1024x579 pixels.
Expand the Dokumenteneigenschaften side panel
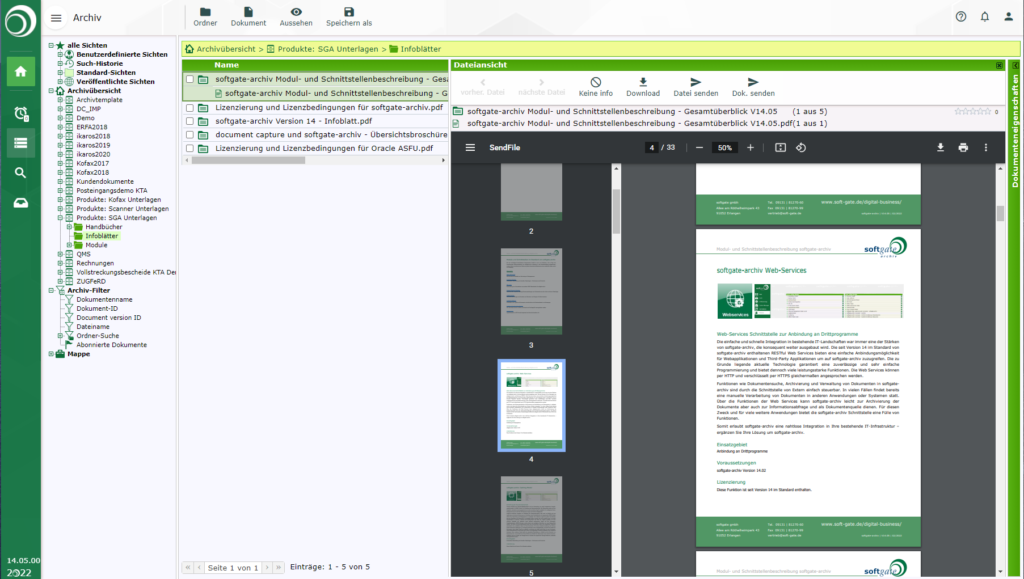pyautogui.click(x=1015, y=65)
